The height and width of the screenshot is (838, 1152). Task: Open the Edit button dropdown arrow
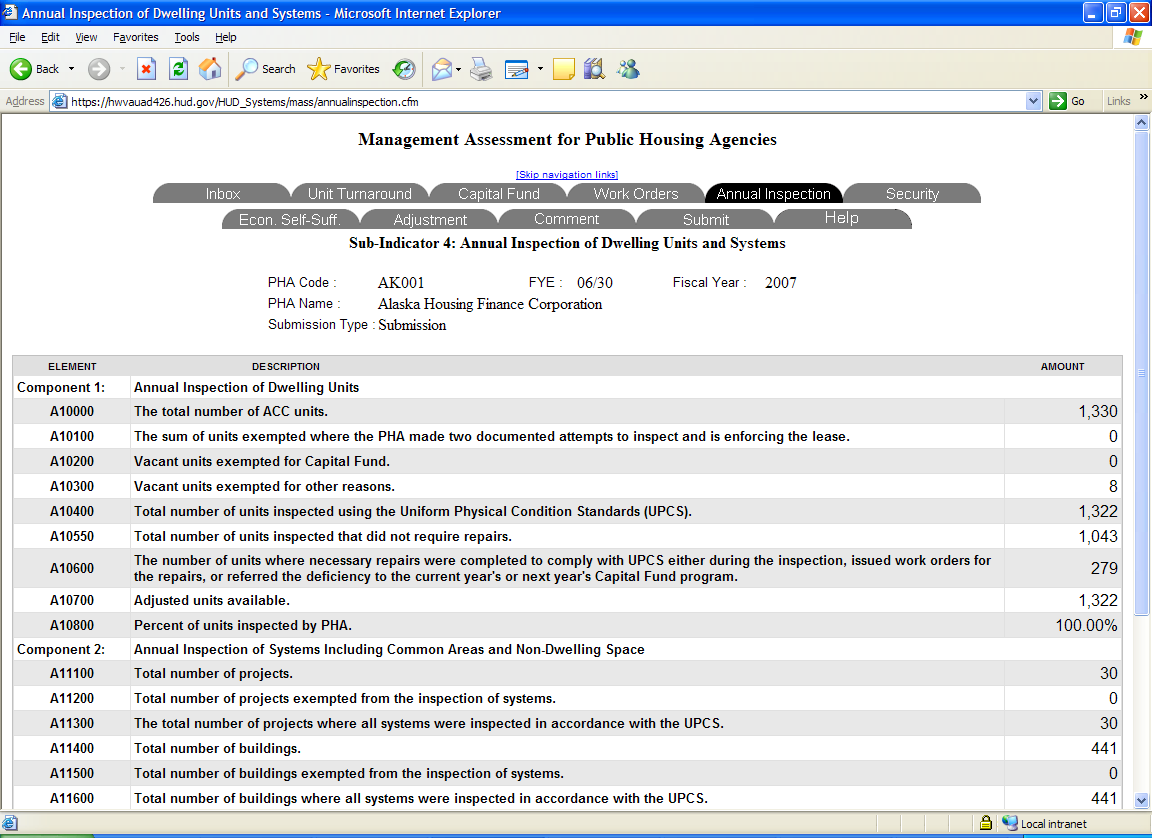pyautogui.click(x=540, y=69)
